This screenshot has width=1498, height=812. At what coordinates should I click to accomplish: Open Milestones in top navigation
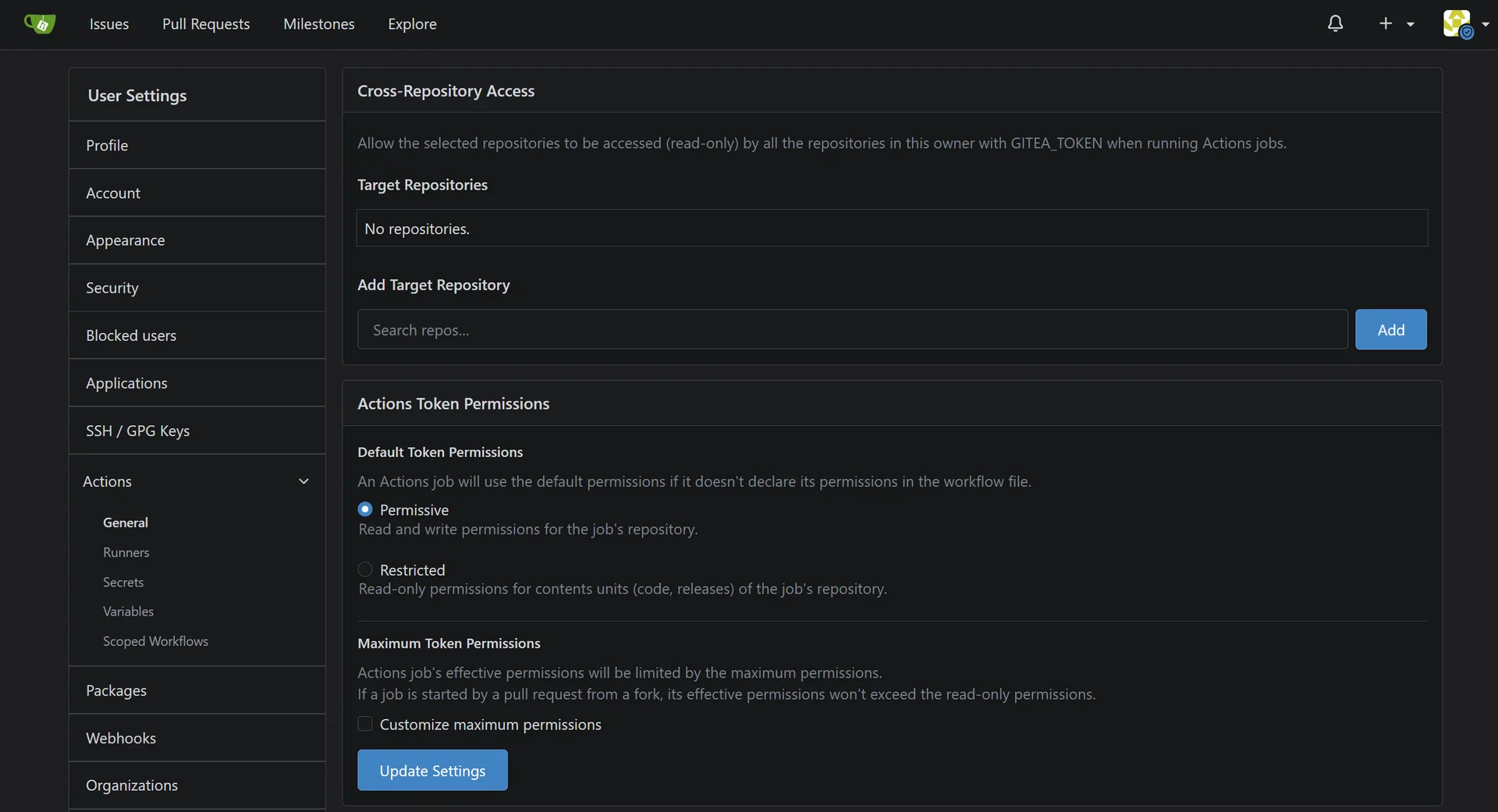point(319,24)
